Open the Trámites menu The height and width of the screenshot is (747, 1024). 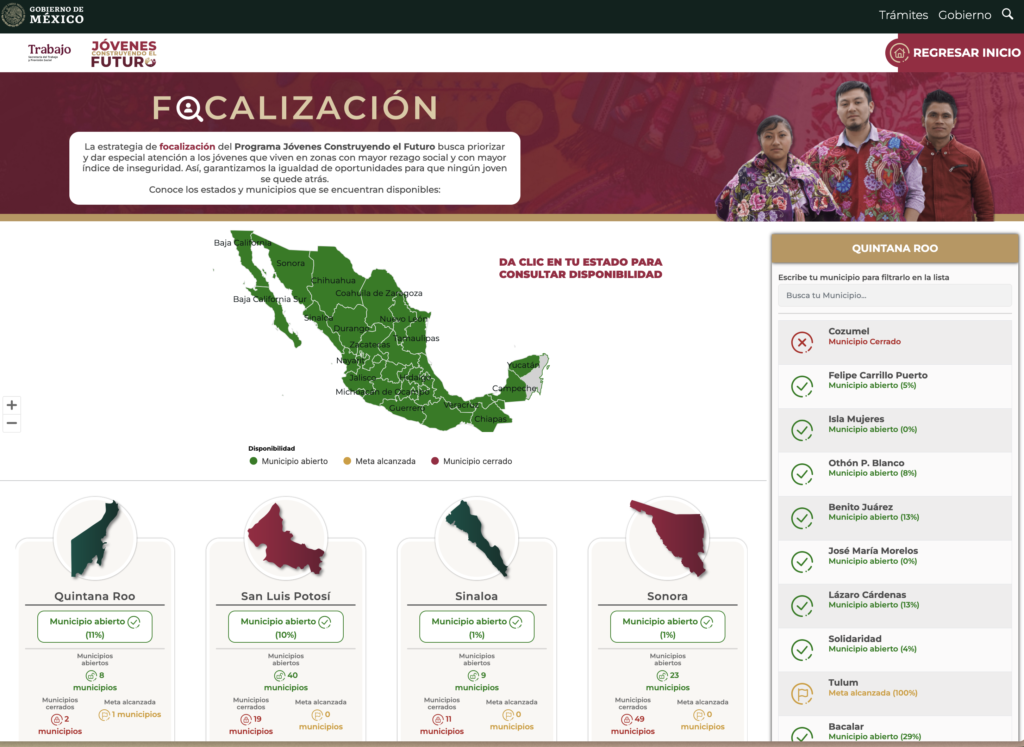pos(903,15)
